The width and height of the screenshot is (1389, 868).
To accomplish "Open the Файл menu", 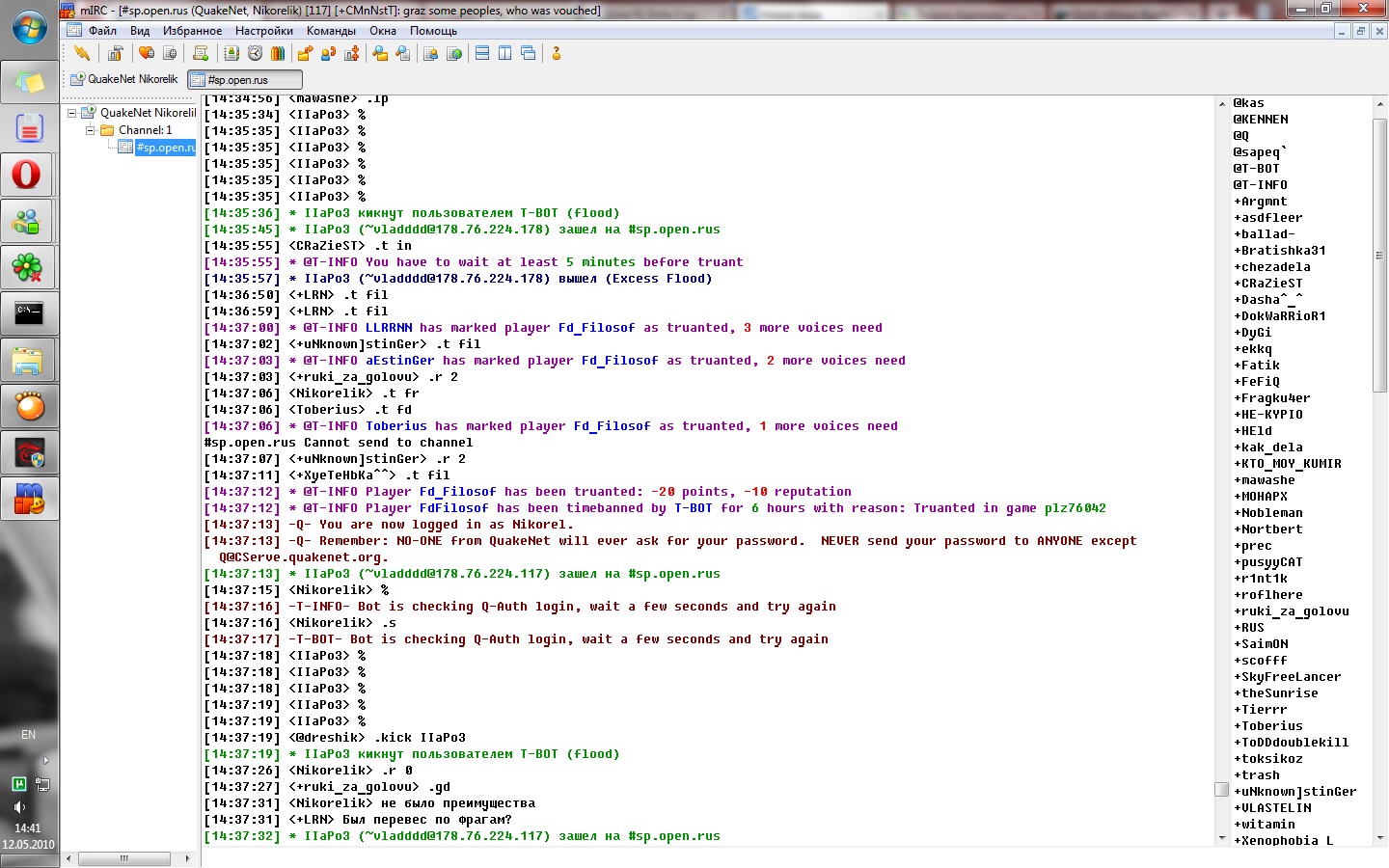I will pyautogui.click(x=102, y=31).
